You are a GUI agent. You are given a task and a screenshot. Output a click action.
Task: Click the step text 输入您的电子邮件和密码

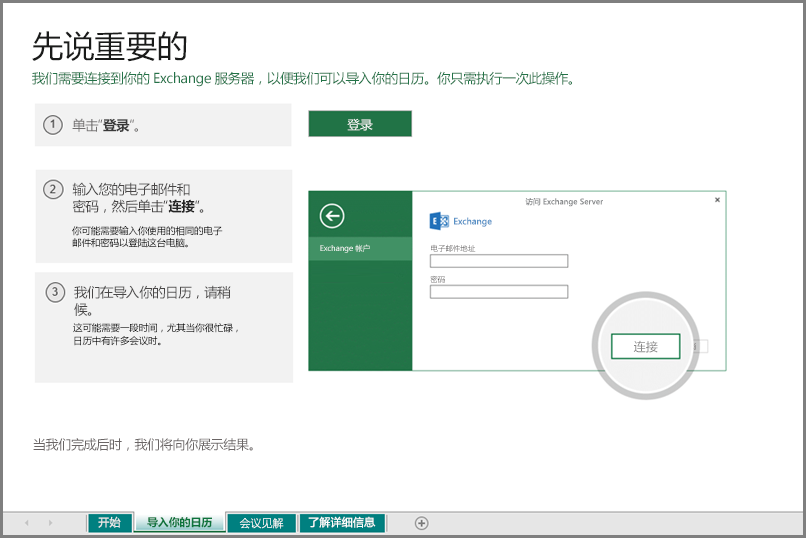click(x=139, y=198)
